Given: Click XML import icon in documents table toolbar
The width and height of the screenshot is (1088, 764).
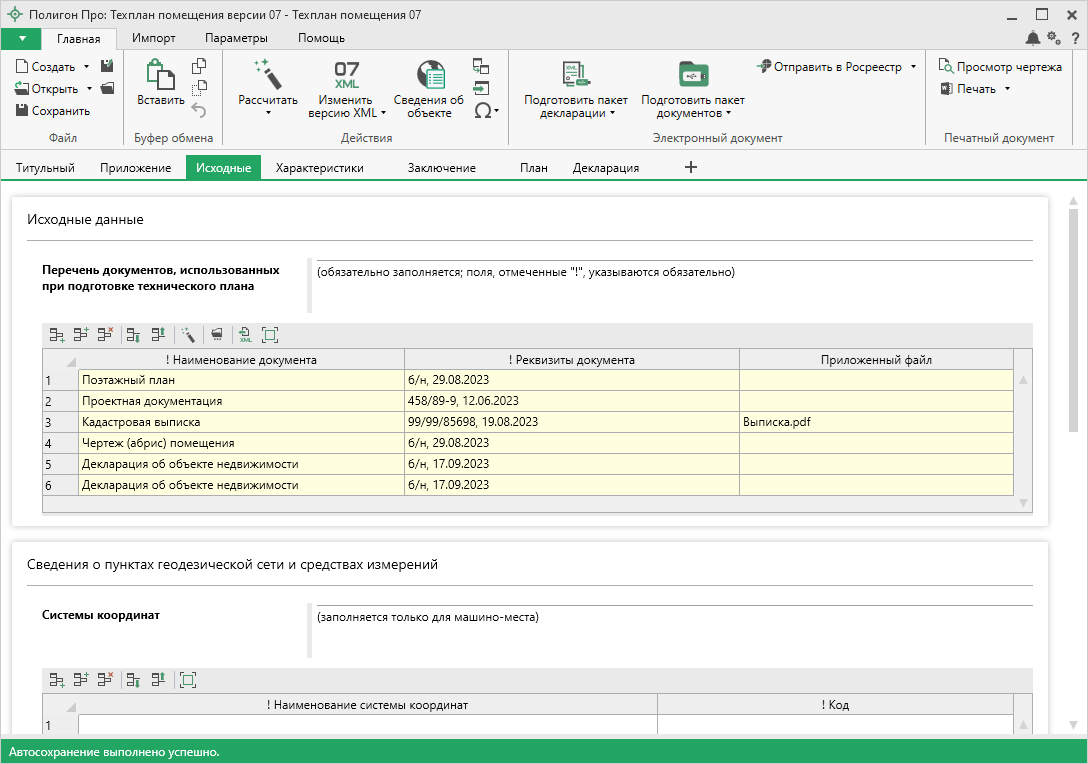Looking at the screenshot, I should coord(244,335).
